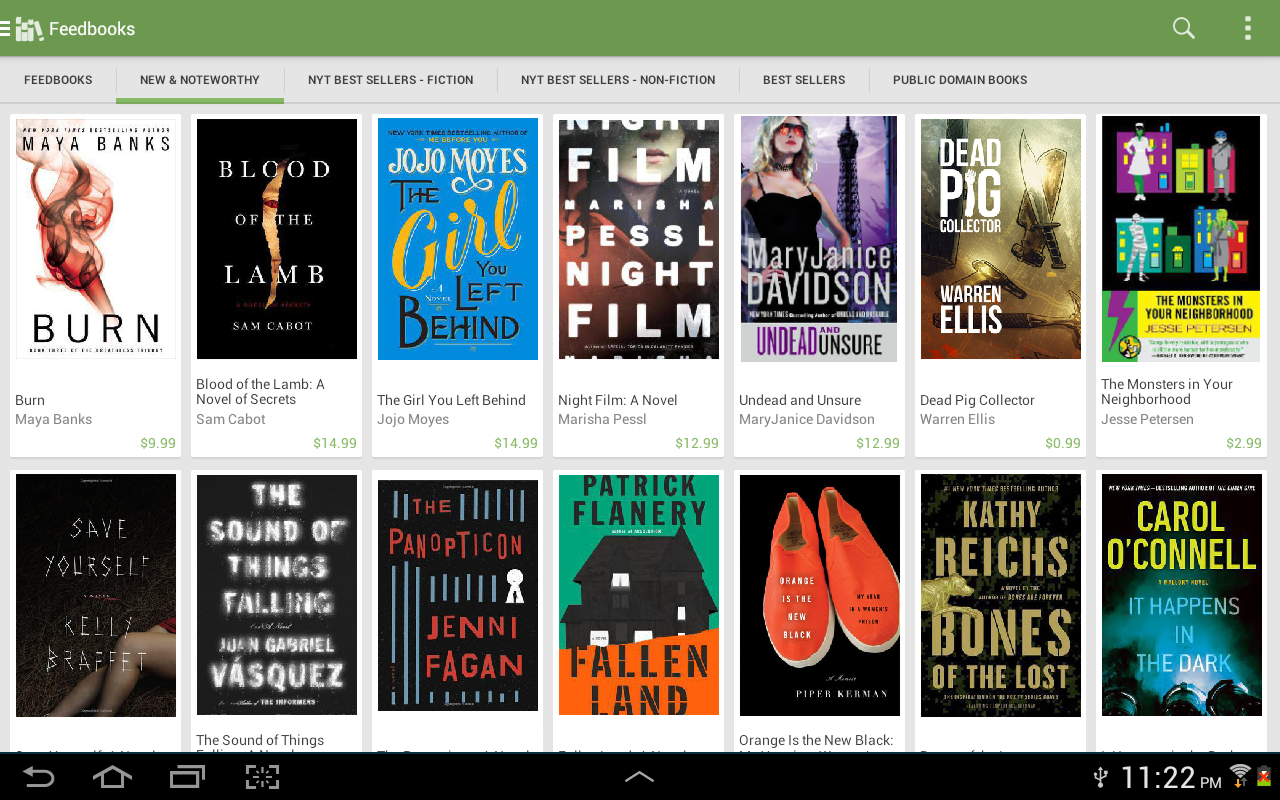This screenshot has width=1280, height=800.
Task: Tap the Home navigation icon
Action: click(x=111, y=776)
